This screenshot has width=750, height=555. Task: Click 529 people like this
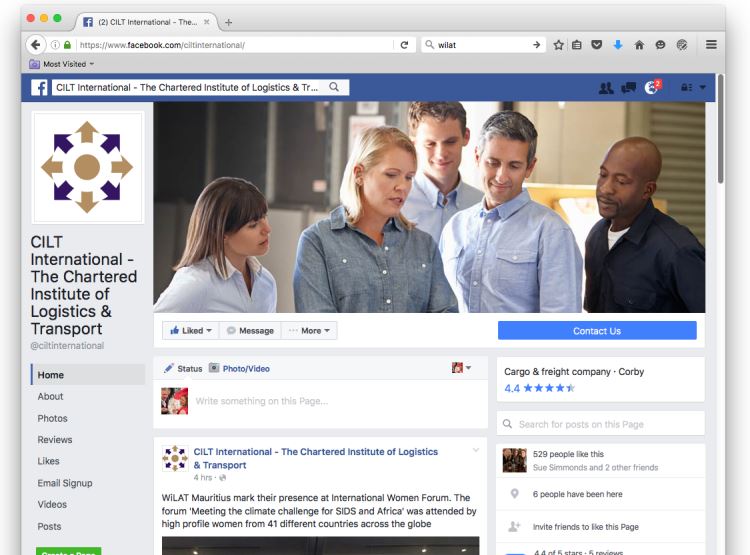pyautogui.click(x=568, y=454)
